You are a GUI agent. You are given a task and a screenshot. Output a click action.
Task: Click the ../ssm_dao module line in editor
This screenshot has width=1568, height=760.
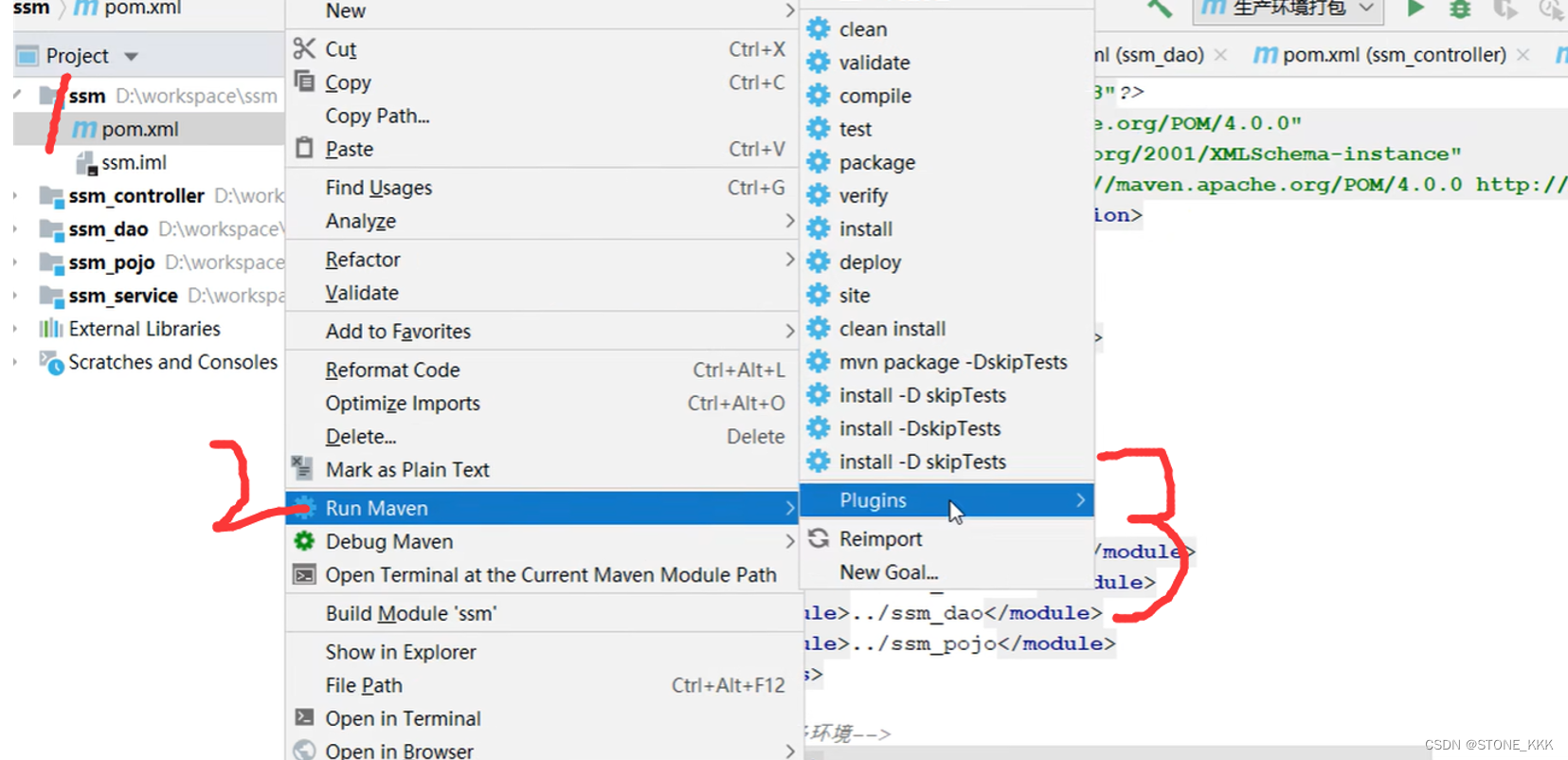pyautogui.click(x=953, y=613)
